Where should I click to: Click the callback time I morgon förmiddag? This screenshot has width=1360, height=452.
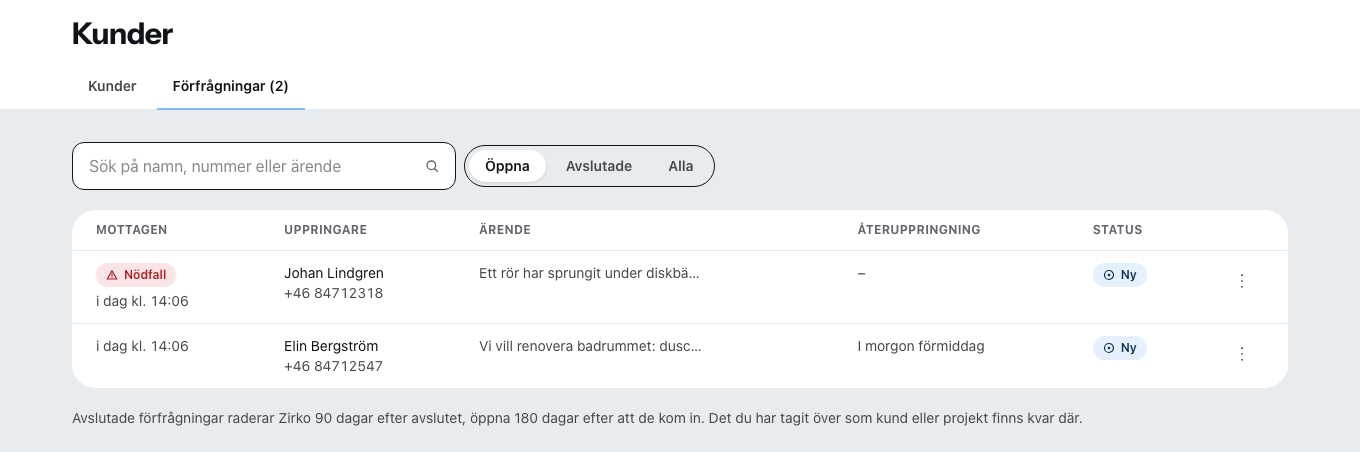[921, 346]
